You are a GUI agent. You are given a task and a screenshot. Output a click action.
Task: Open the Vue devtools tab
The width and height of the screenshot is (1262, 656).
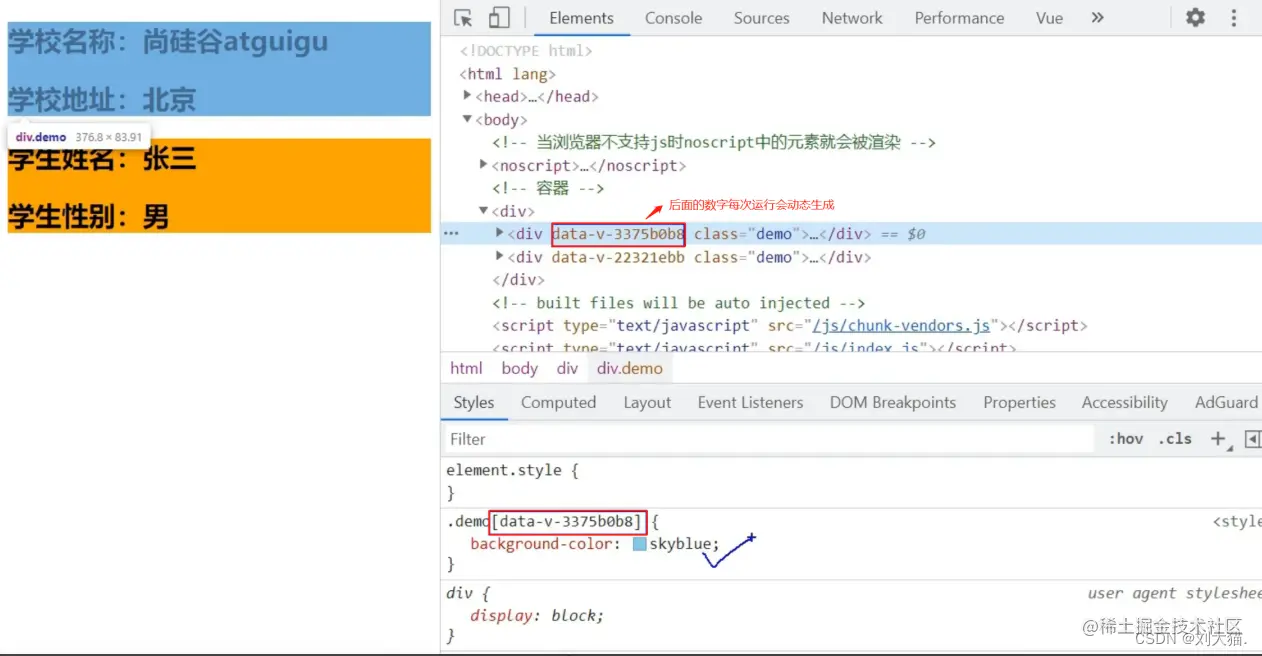point(1049,18)
